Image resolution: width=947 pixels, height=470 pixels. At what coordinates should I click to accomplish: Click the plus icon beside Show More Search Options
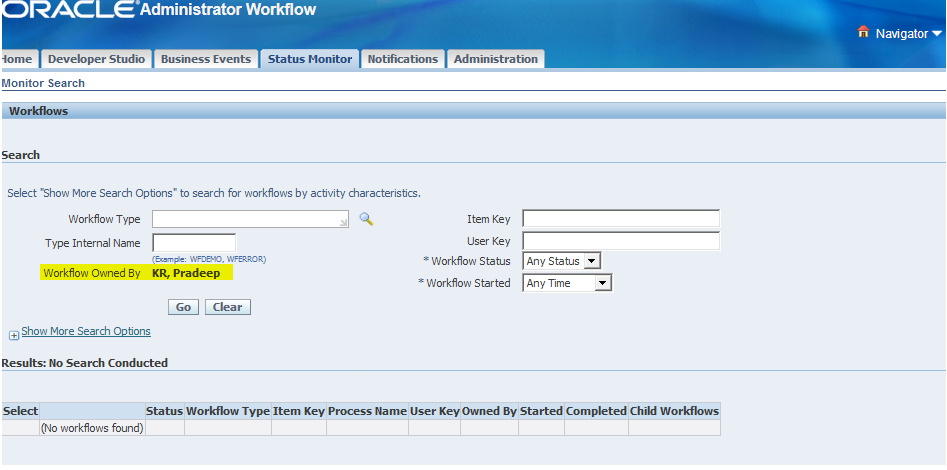click(13, 335)
